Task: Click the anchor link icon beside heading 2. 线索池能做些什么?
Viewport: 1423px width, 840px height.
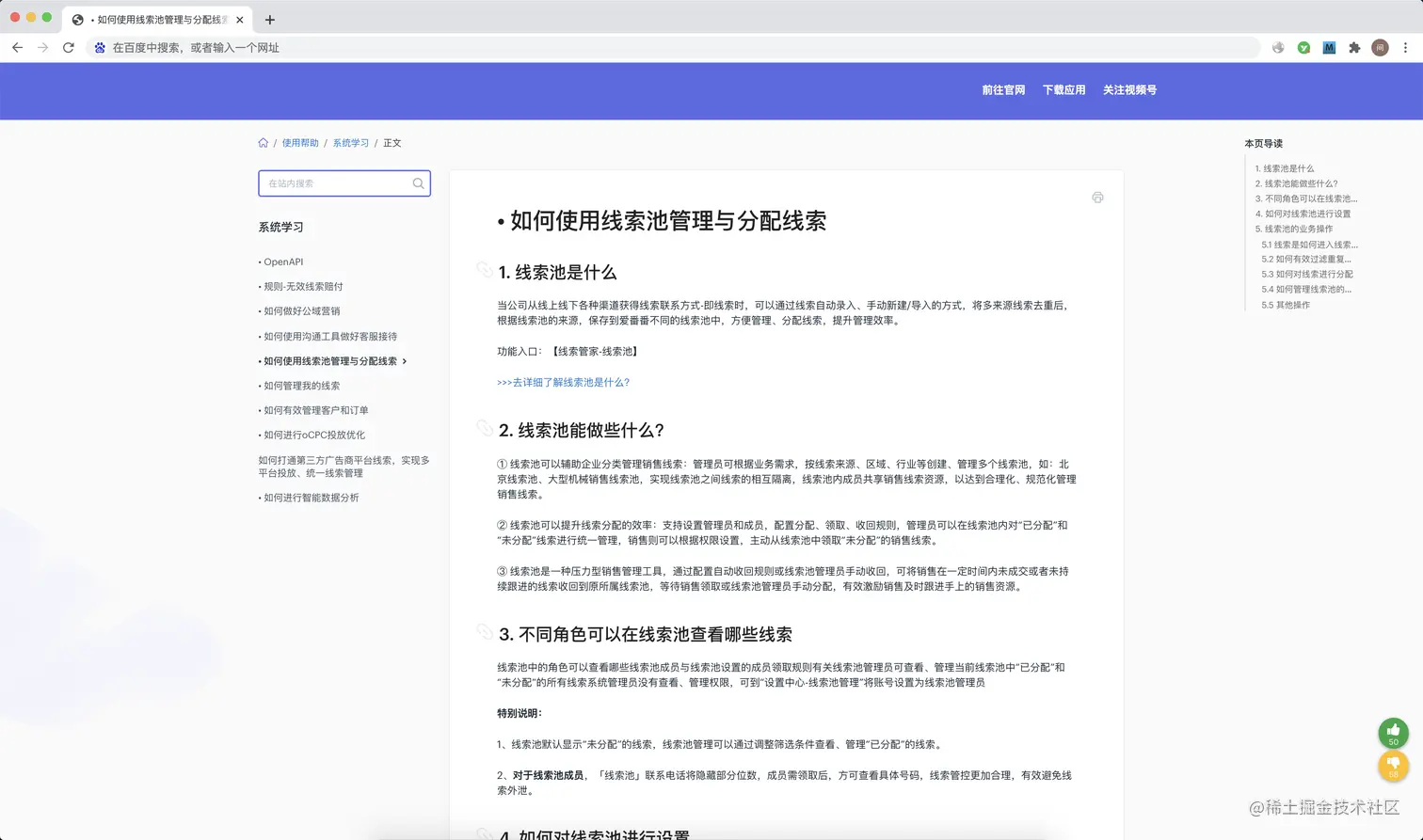Action: (x=484, y=428)
